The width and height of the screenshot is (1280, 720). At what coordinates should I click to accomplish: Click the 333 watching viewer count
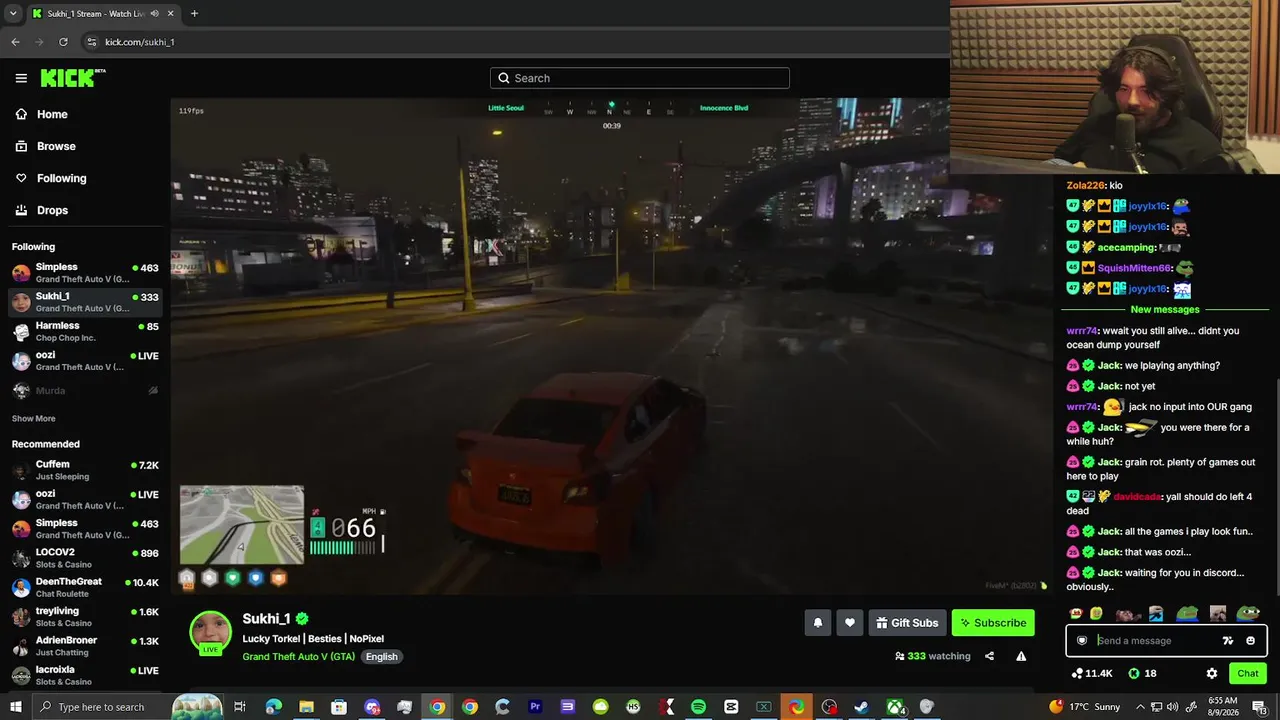[x=933, y=656]
